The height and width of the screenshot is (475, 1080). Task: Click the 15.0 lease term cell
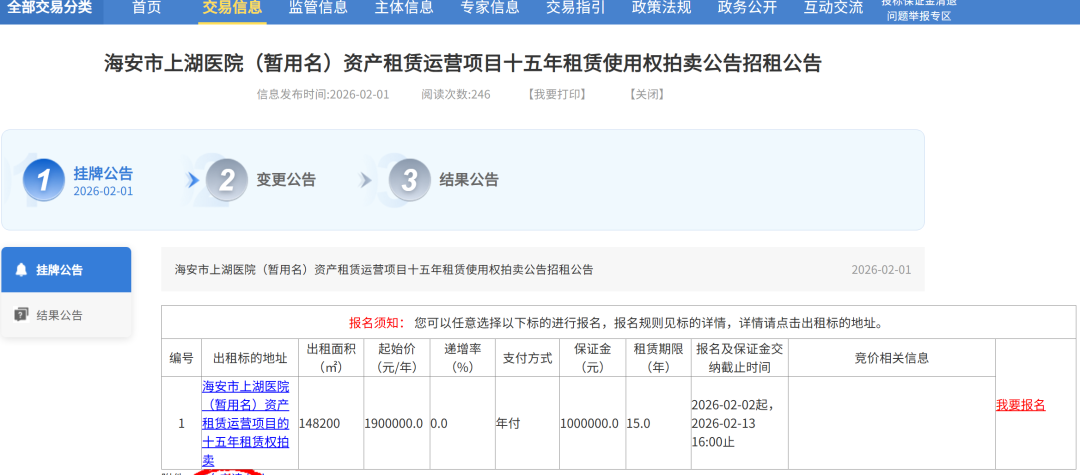click(x=658, y=423)
